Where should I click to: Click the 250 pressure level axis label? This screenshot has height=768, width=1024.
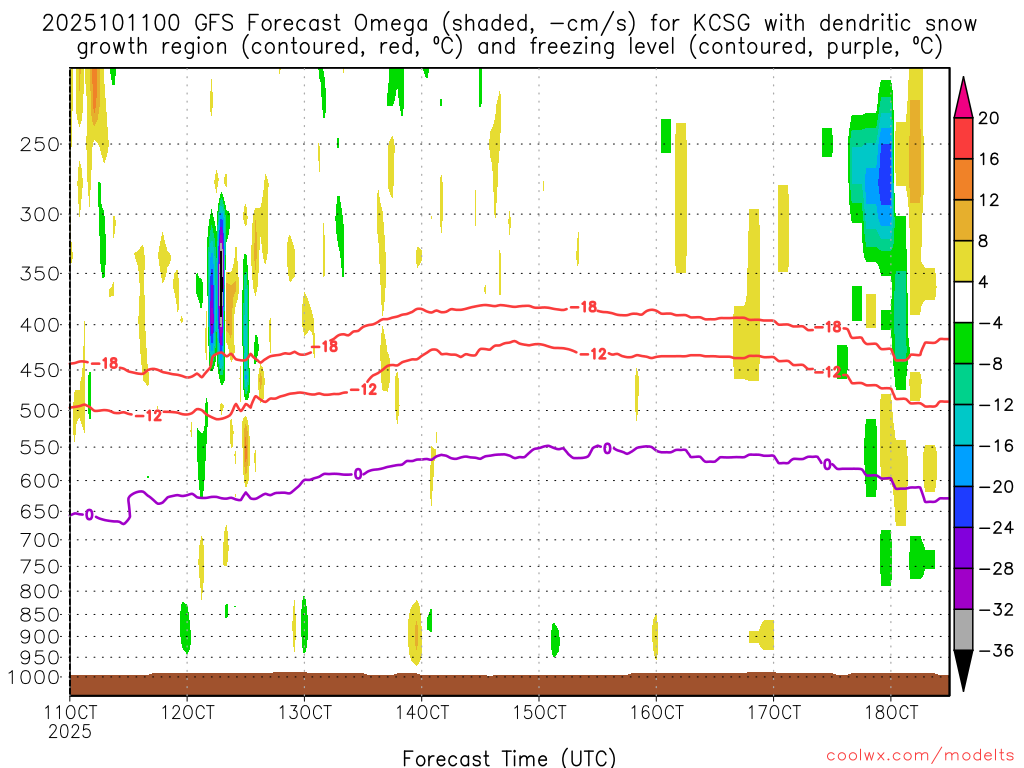[x=39, y=144]
